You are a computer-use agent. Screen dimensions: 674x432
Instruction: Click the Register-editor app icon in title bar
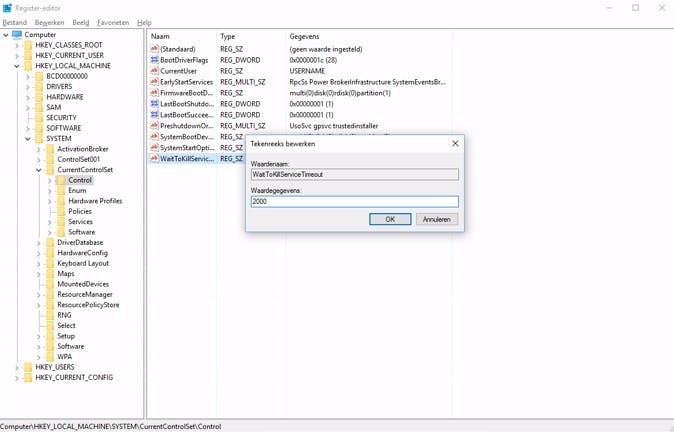tap(7, 8)
